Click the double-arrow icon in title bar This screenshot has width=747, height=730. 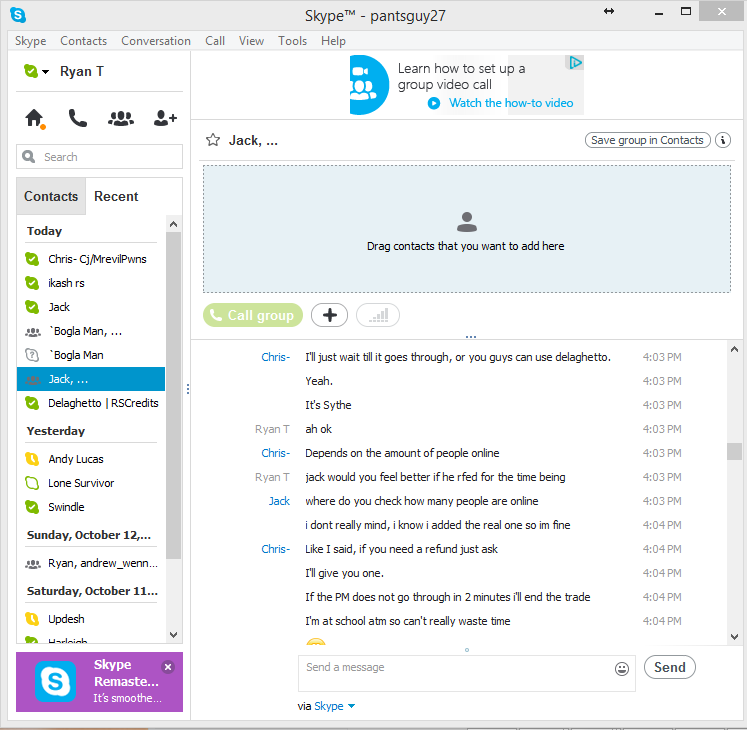point(609,11)
